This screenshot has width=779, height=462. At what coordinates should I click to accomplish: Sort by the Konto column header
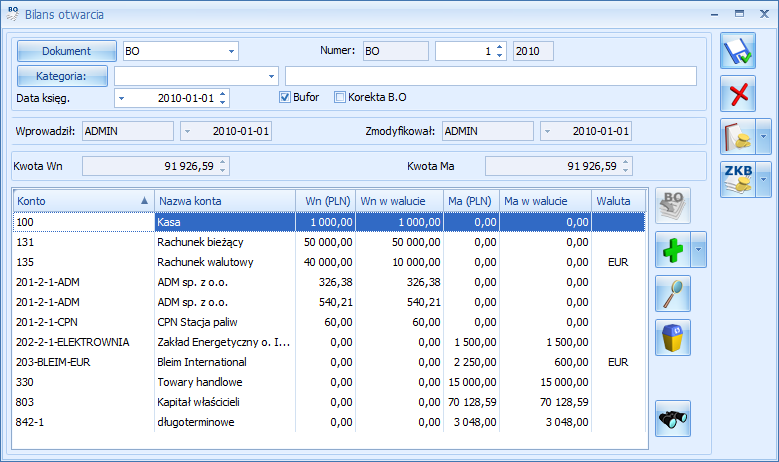click(83, 201)
